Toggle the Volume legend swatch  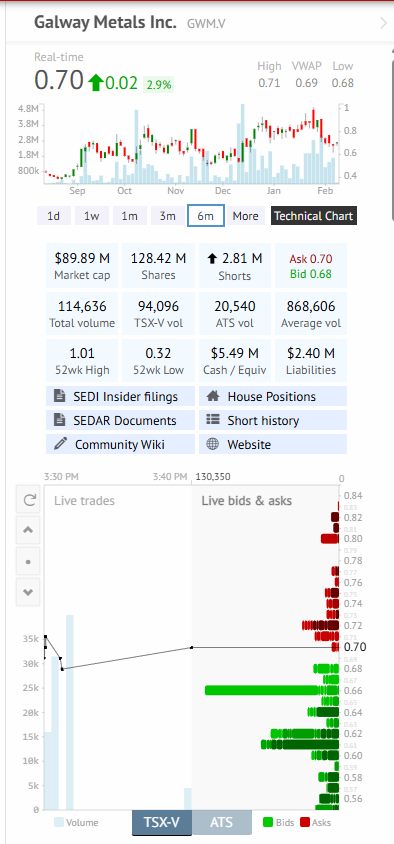(59, 822)
